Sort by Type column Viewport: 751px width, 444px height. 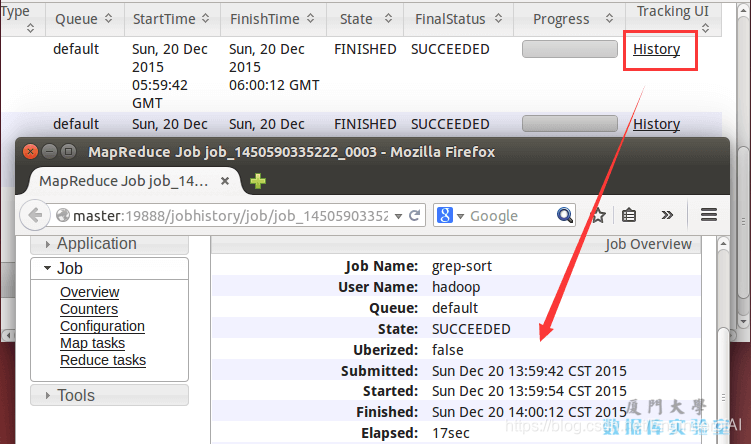pyautogui.click(x=22, y=19)
